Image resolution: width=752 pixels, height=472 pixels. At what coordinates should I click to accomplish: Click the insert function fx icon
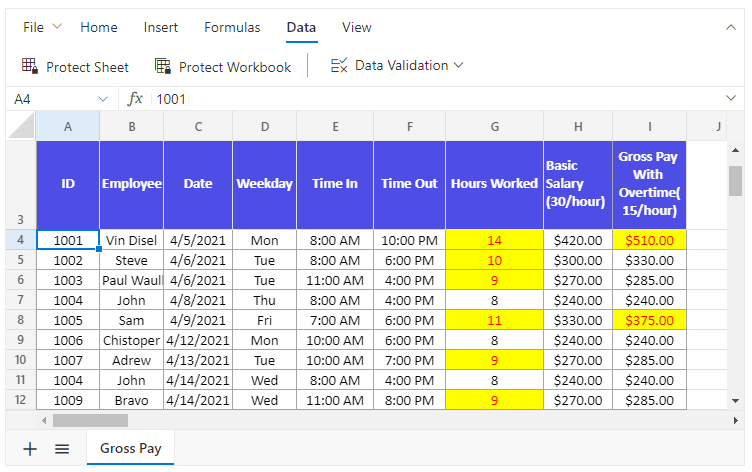136,99
